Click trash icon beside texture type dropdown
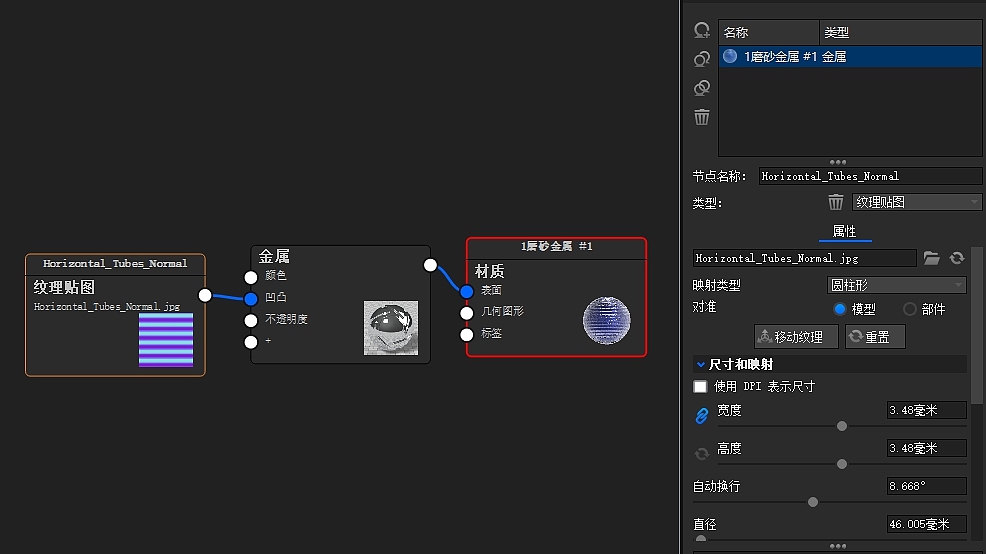This screenshot has height=554, width=986. (x=836, y=202)
